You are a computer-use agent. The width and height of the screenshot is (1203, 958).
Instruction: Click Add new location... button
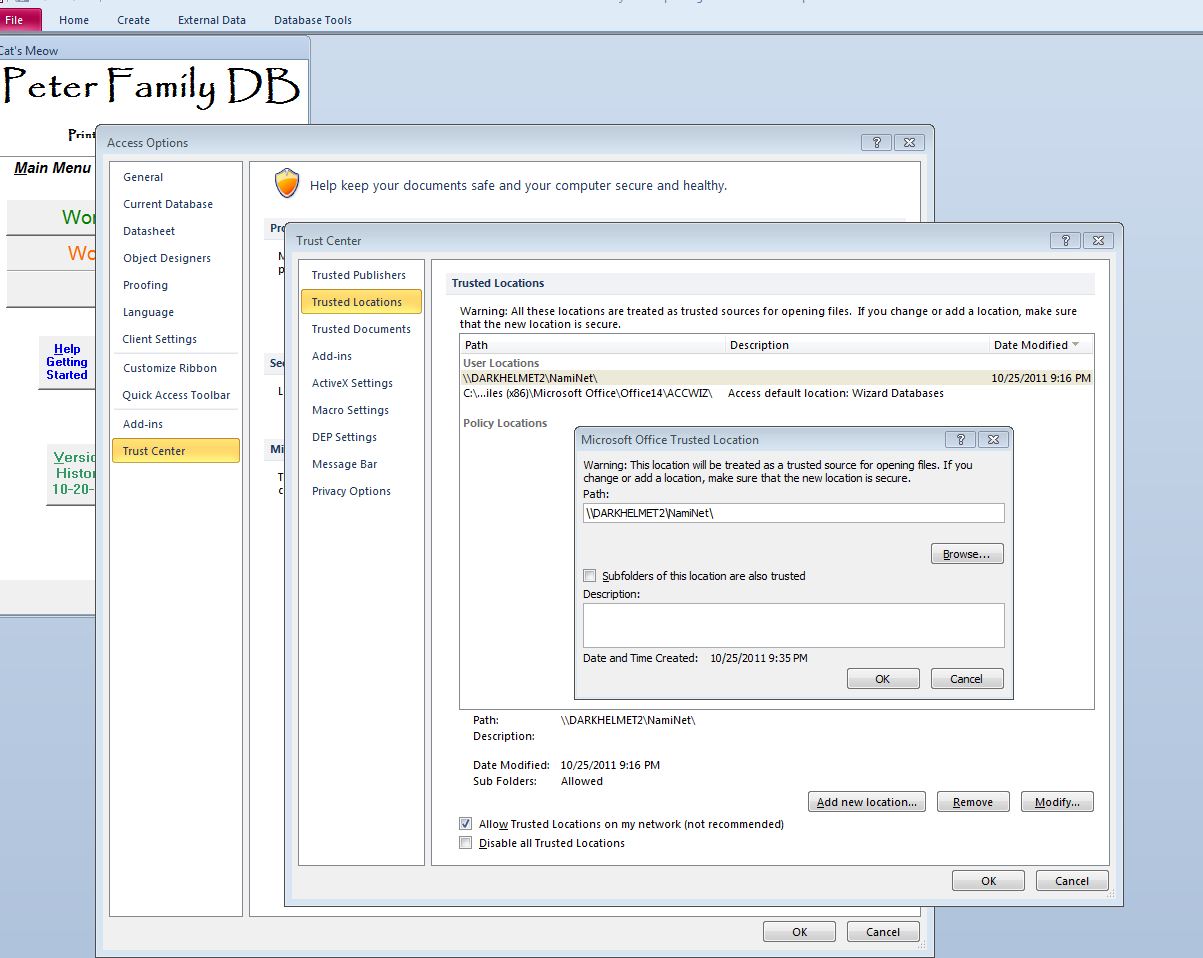pyautogui.click(x=867, y=802)
